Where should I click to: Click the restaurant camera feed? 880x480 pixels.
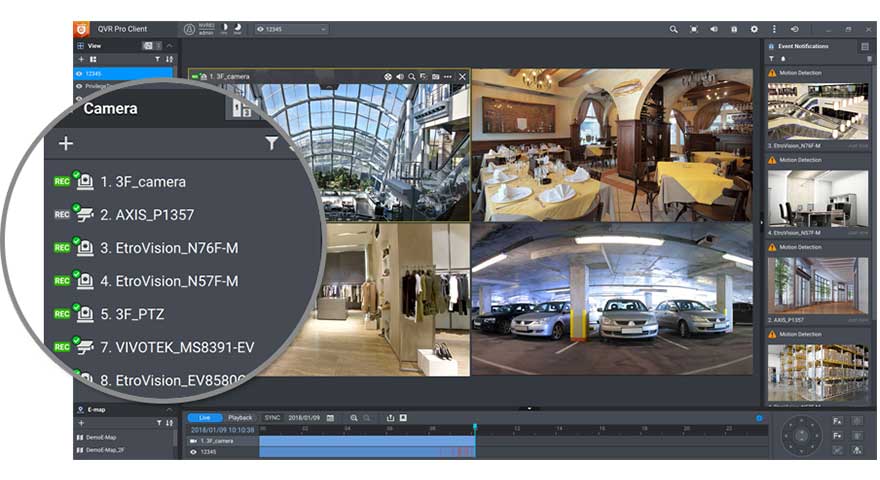tap(612, 145)
